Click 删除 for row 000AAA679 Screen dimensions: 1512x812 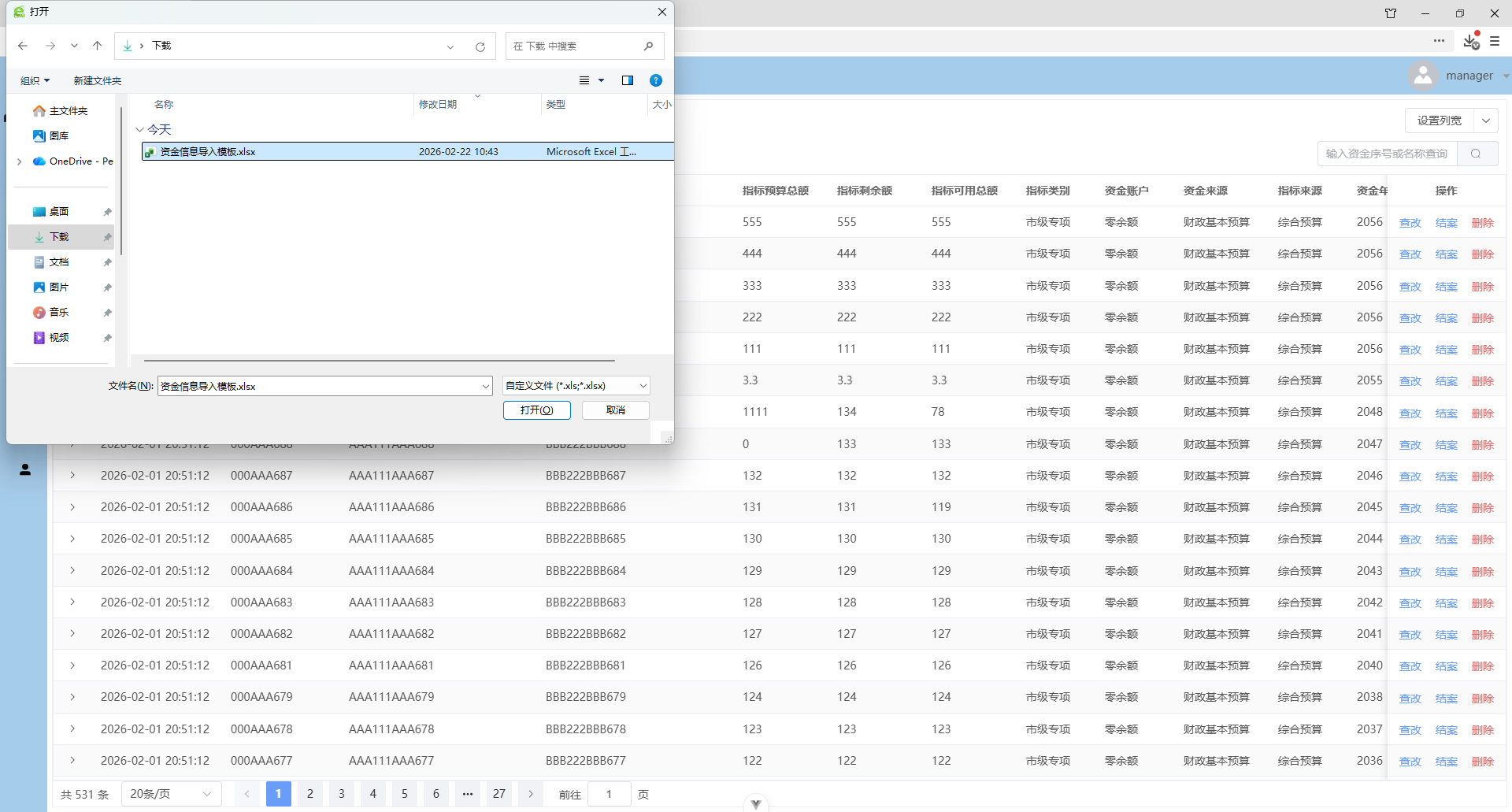pyautogui.click(x=1483, y=699)
